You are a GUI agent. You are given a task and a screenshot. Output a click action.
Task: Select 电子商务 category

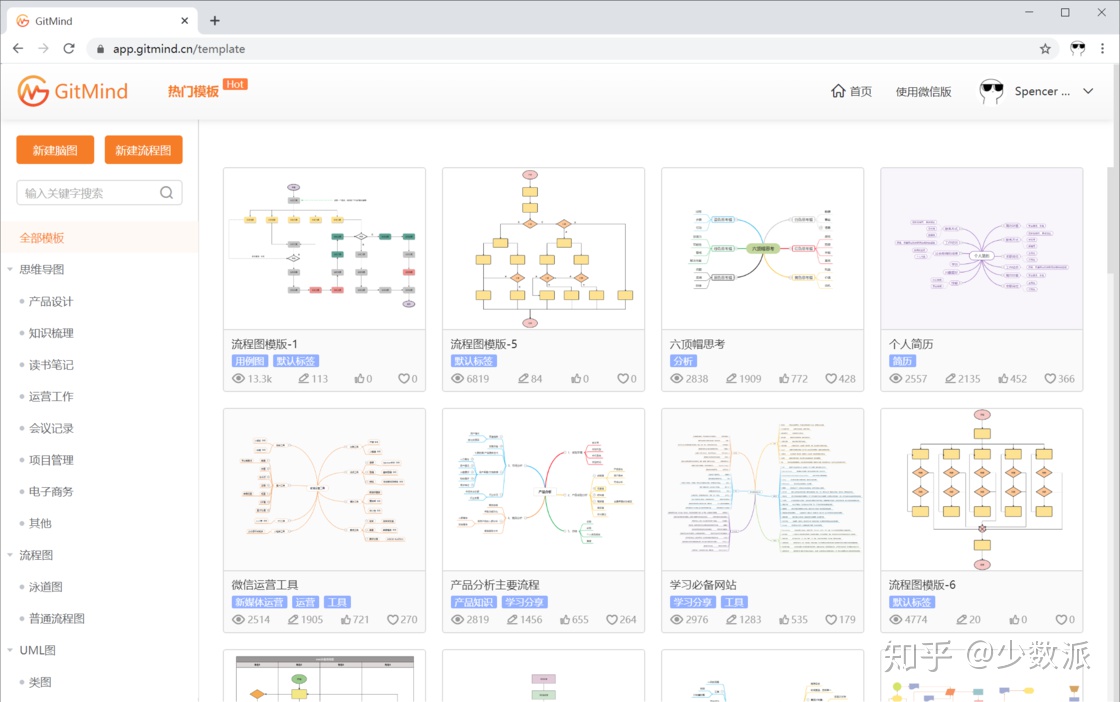pos(51,491)
